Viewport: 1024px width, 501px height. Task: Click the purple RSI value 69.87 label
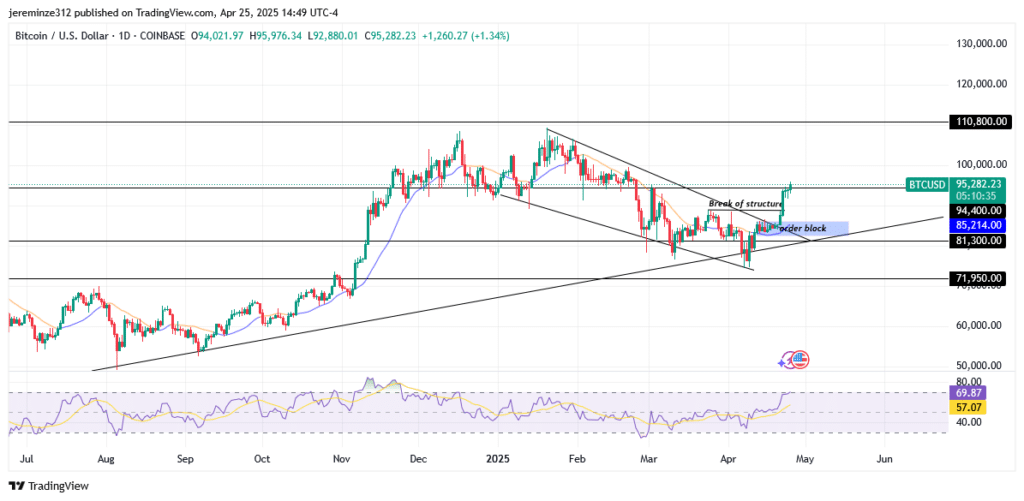tap(967, 393)
